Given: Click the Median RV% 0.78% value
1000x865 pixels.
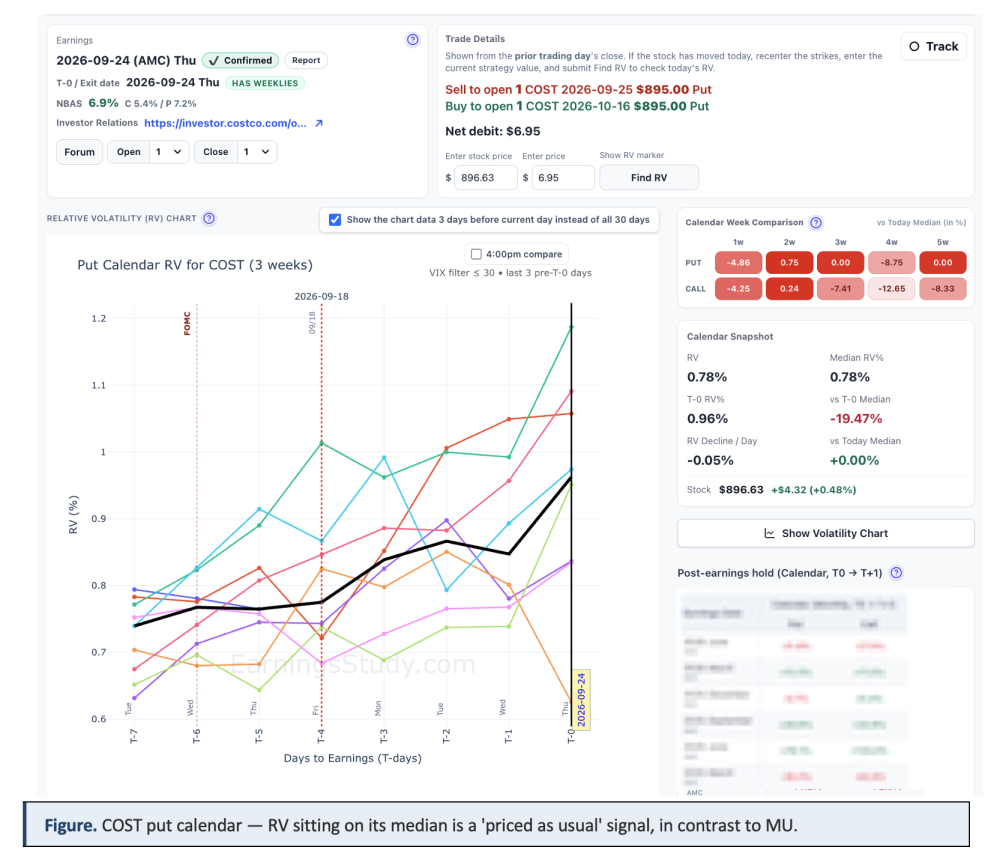Looking at the screenshot, I should (x=849, y=377).
